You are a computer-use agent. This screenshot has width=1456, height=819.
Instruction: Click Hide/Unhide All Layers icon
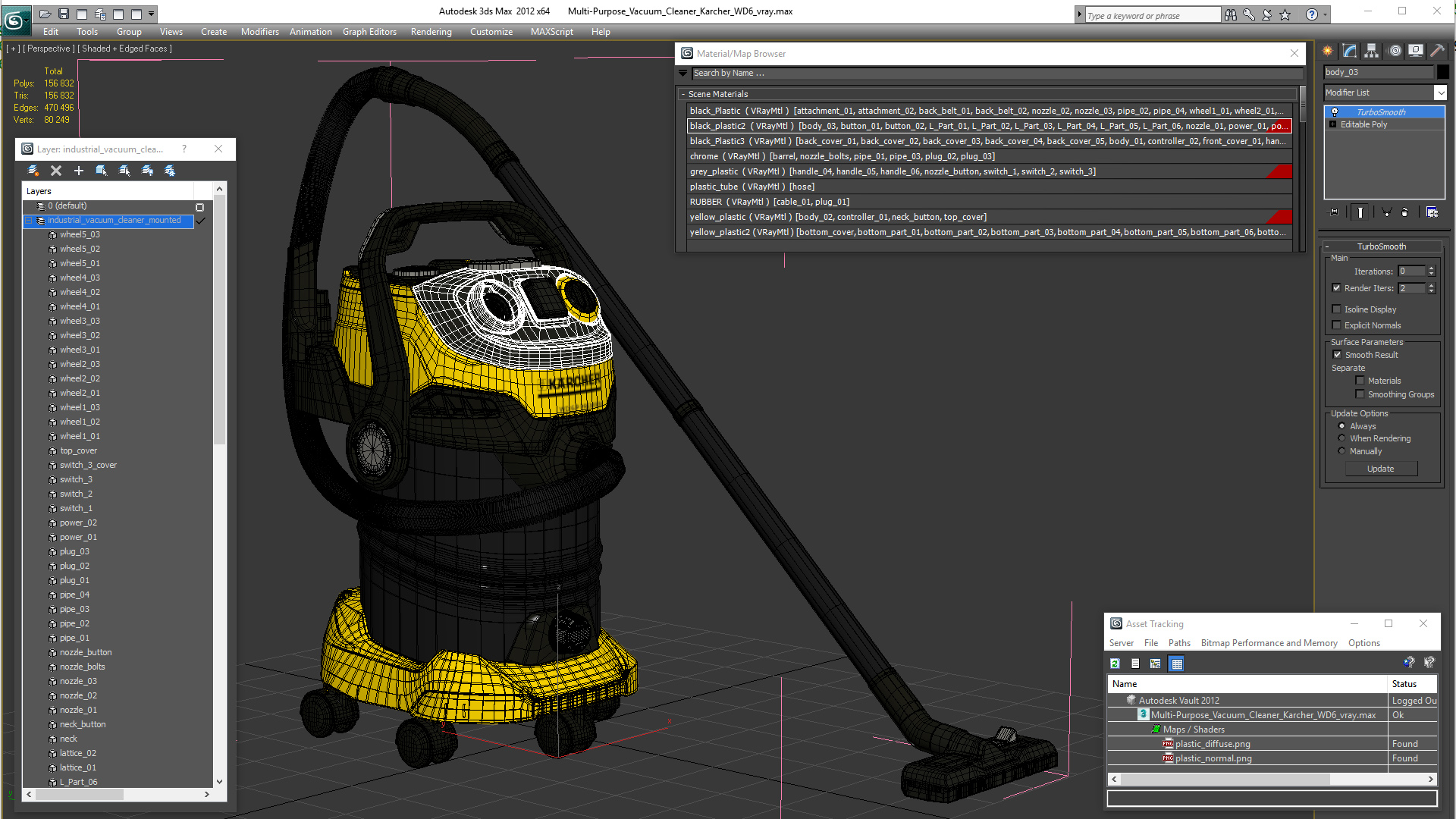147,171
